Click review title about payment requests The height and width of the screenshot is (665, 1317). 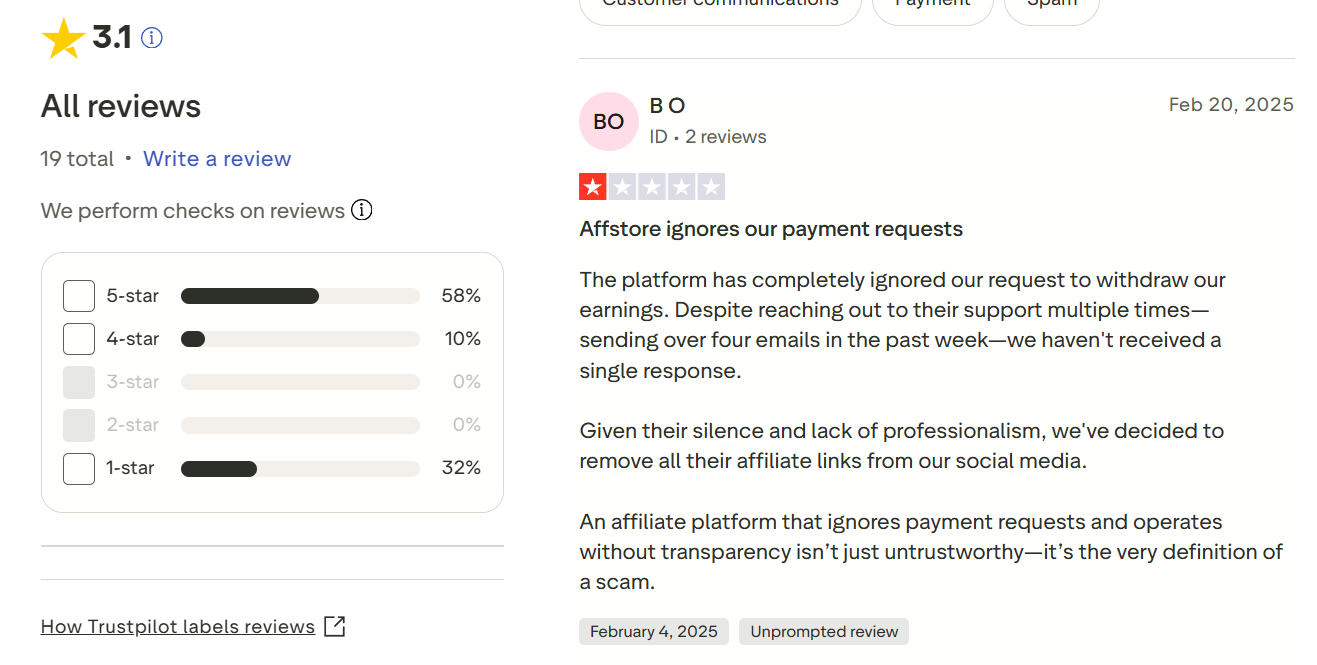(x=771, y=229)
